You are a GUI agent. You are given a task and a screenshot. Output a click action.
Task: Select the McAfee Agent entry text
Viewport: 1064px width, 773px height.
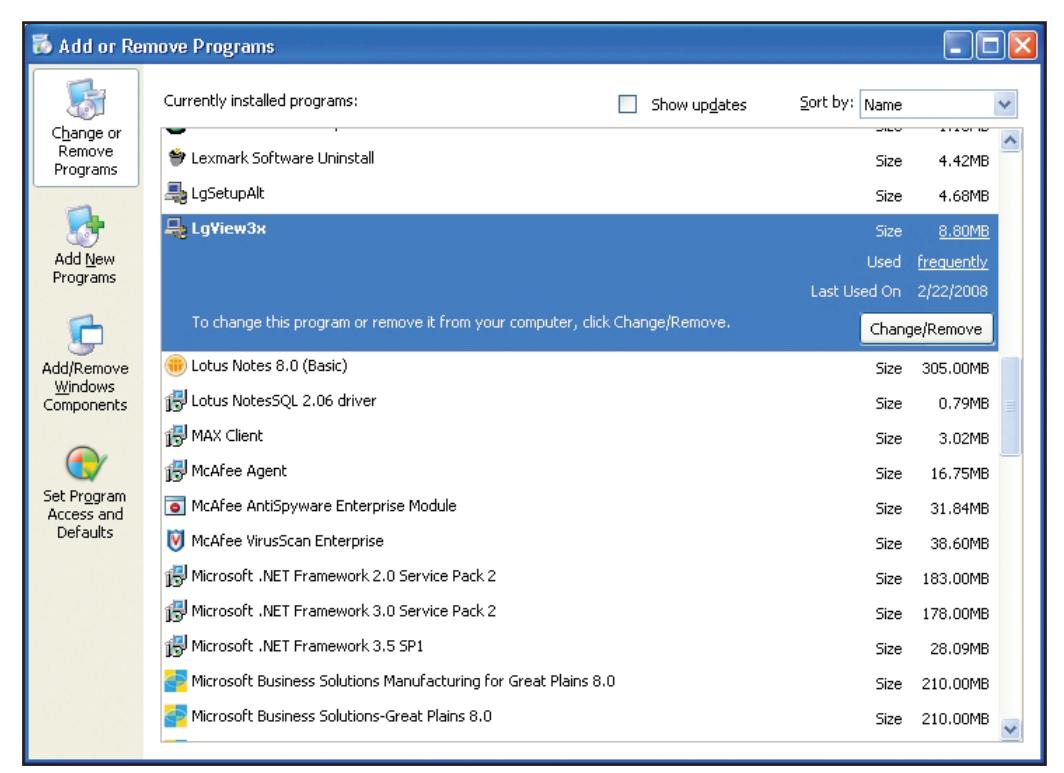click(x=239, y=471)
